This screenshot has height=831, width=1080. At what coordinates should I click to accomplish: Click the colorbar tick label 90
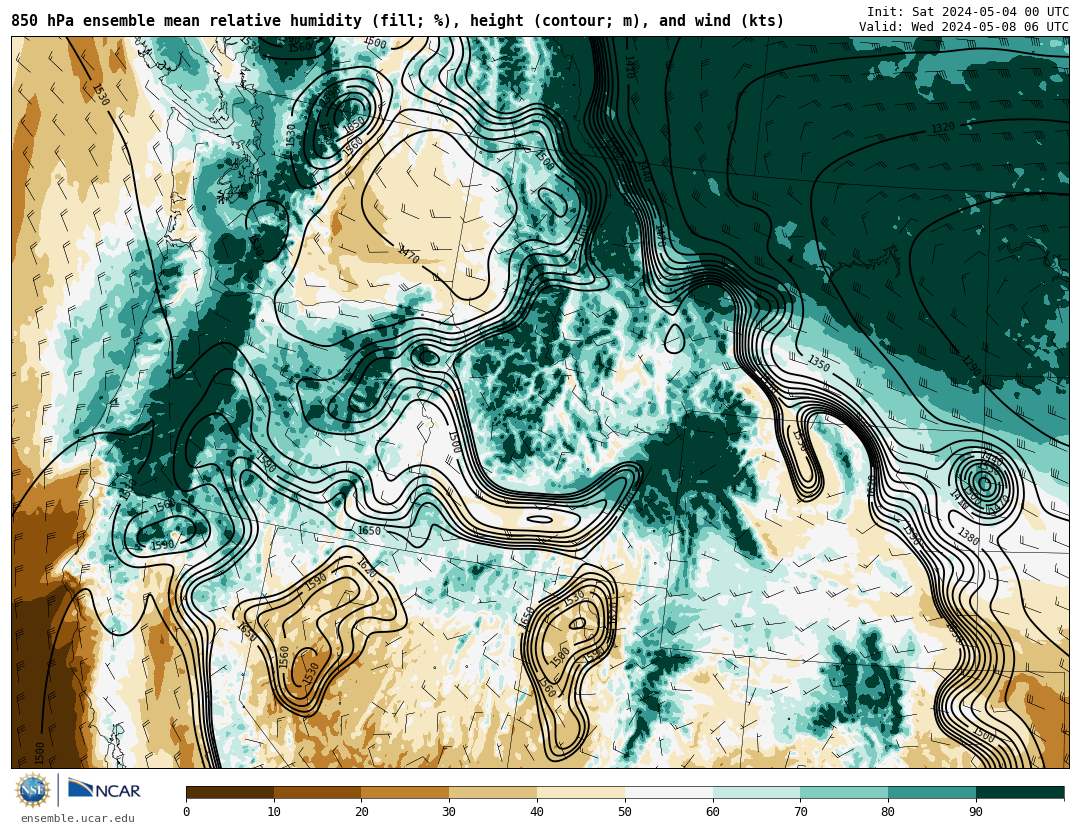click(976, 812)
